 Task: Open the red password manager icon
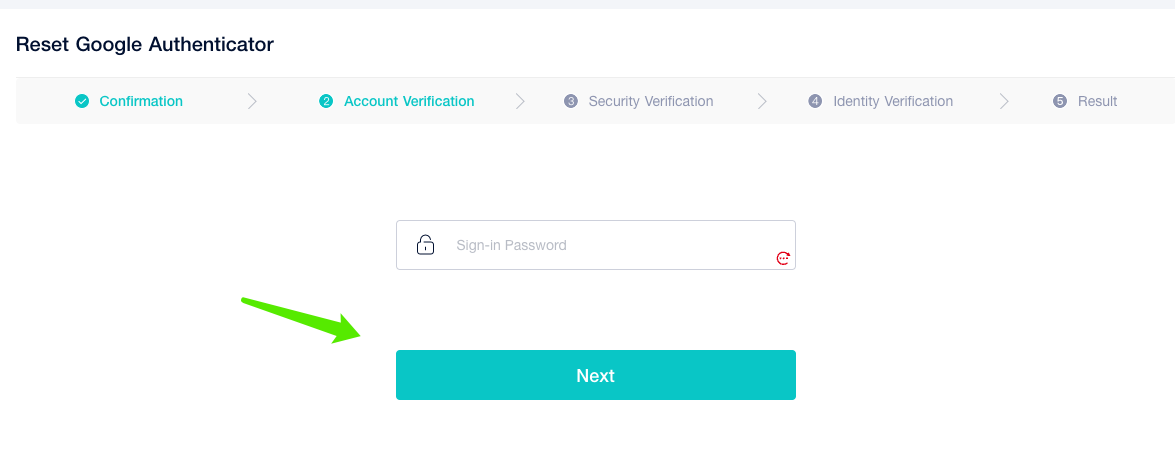pyautogui.click(x=784, y=258)
